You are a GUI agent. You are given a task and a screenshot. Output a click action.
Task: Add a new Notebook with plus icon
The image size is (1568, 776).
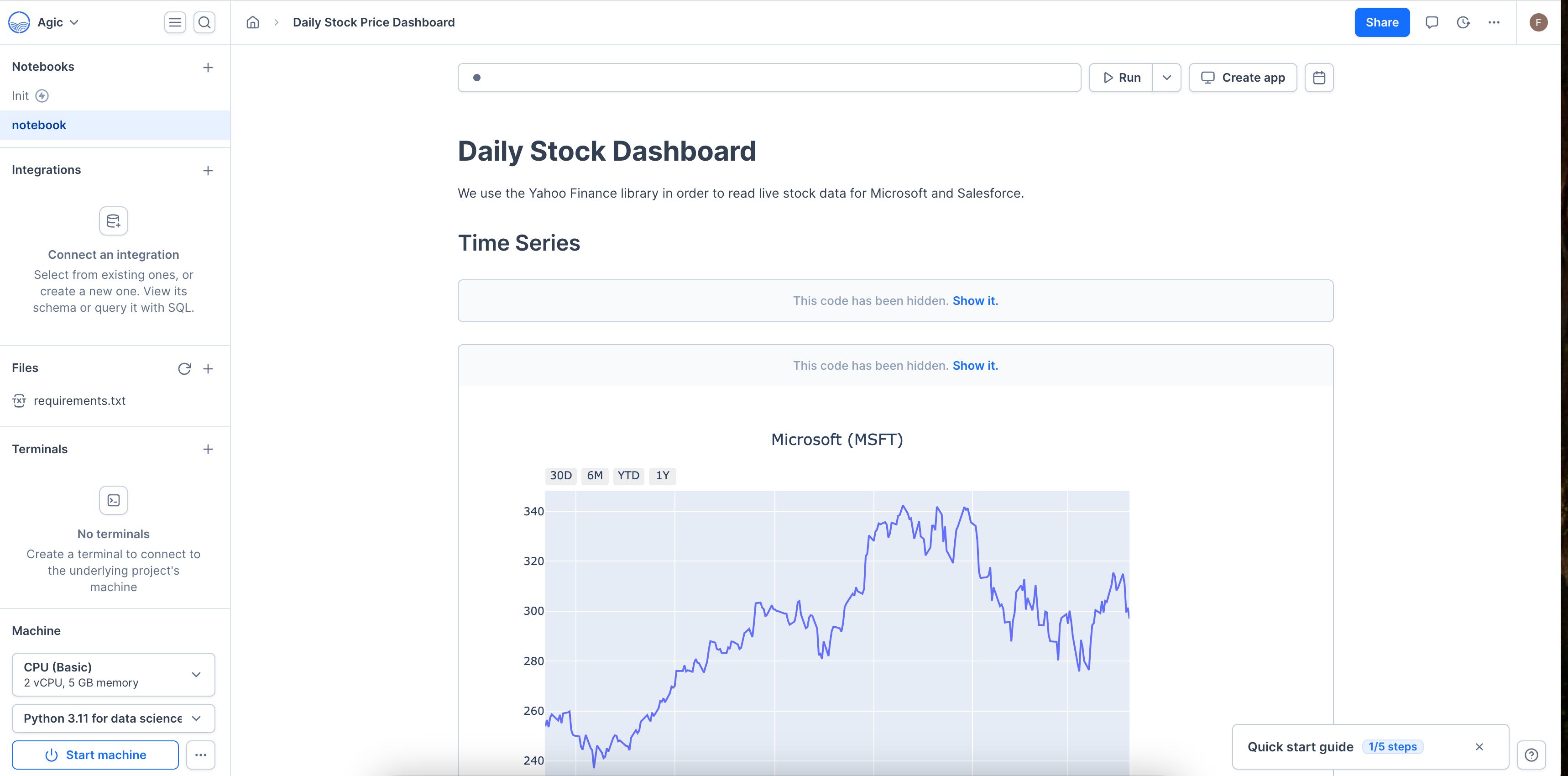tap(208, 67)
